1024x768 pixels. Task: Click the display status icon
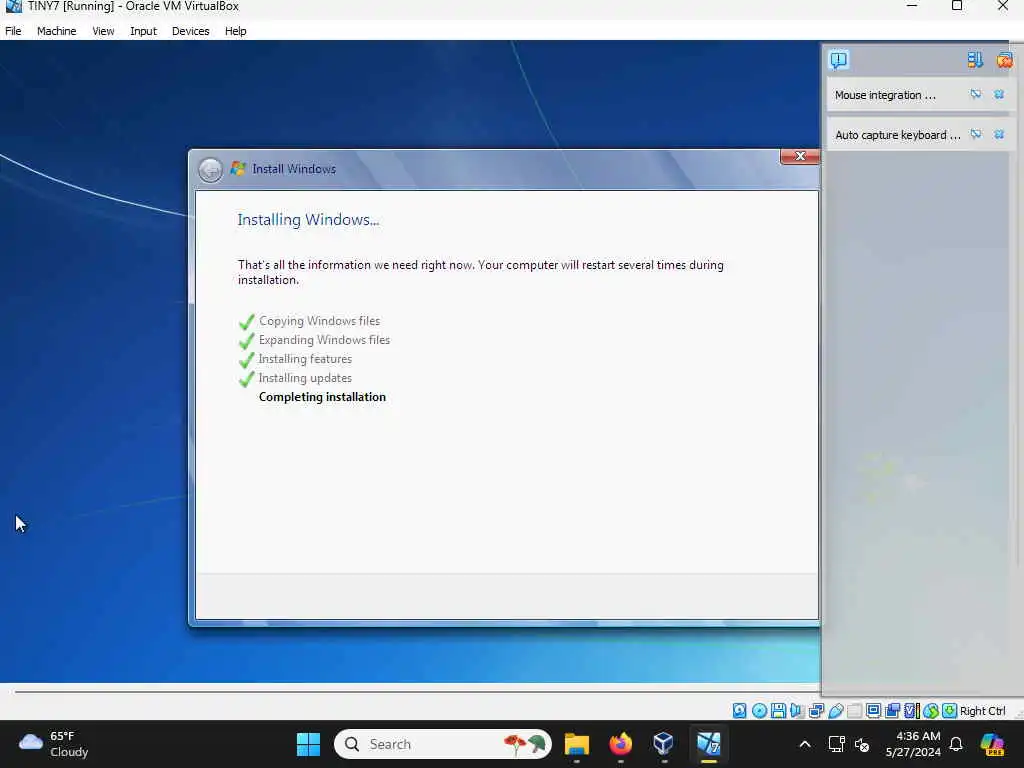click(873, 711)
